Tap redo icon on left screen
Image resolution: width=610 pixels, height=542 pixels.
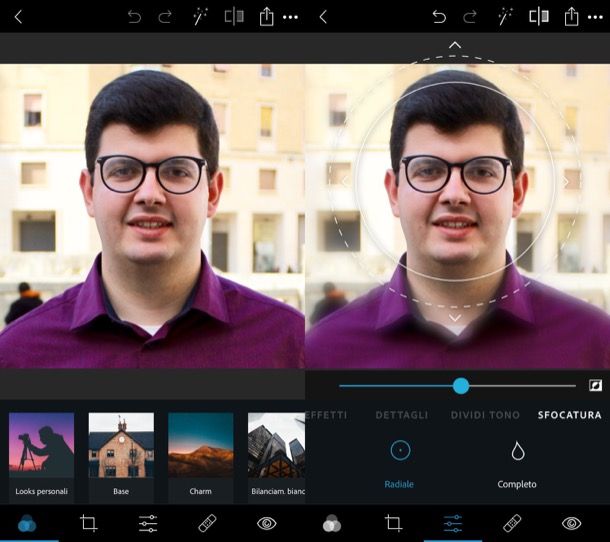pos(165,17)
